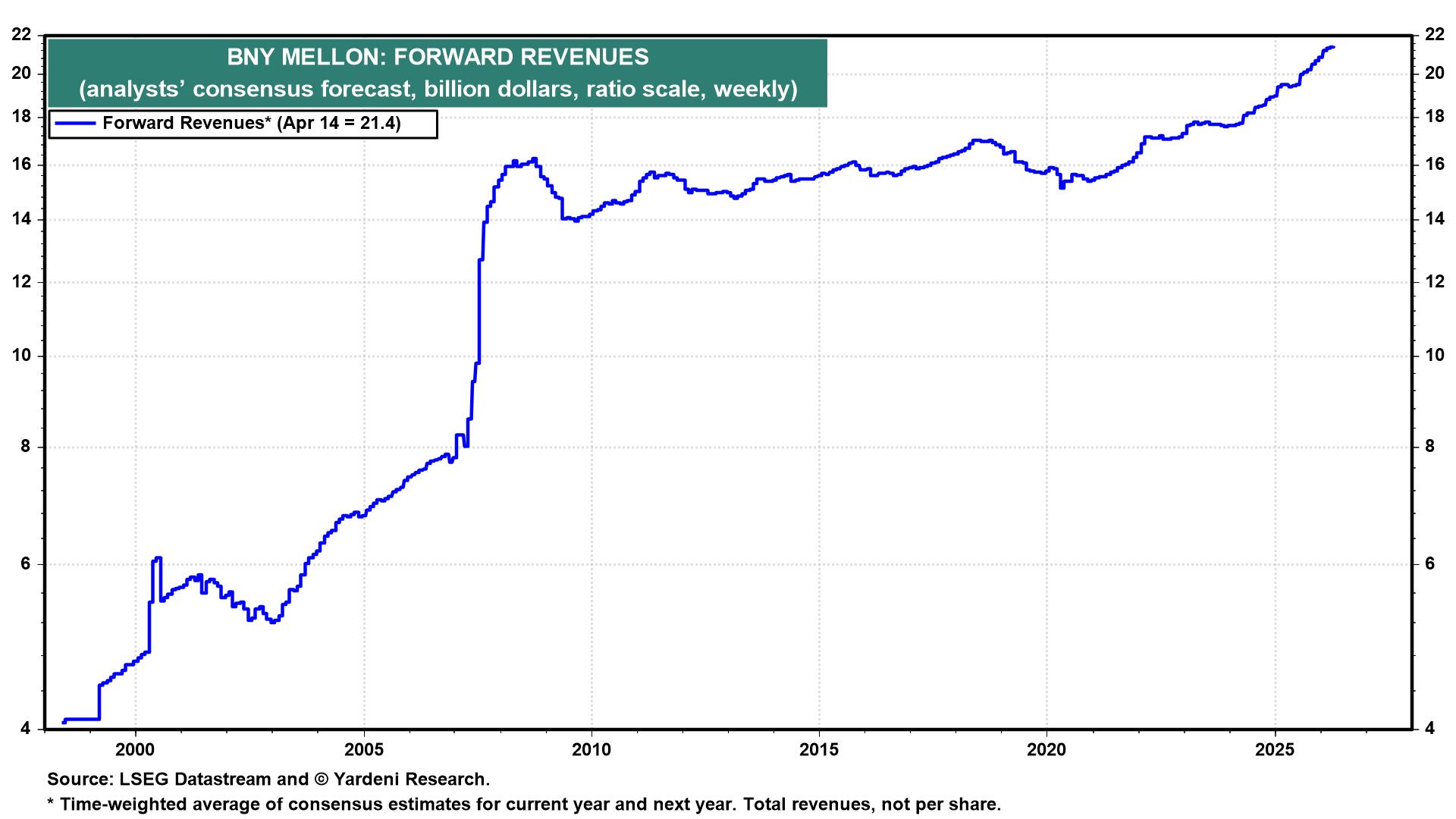Click the blue legend line swatch
This screenshot has width=1456, height=819.
pyautogui.click(x=75, y=124)
